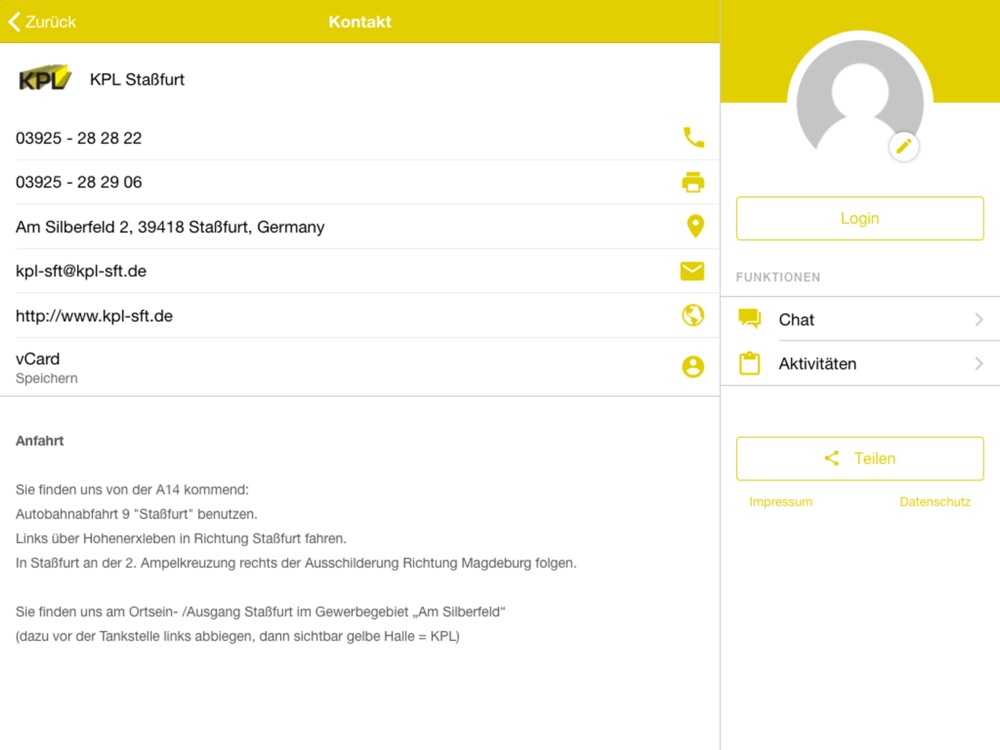Open the map location pin icon

click(x=695, y=226)
